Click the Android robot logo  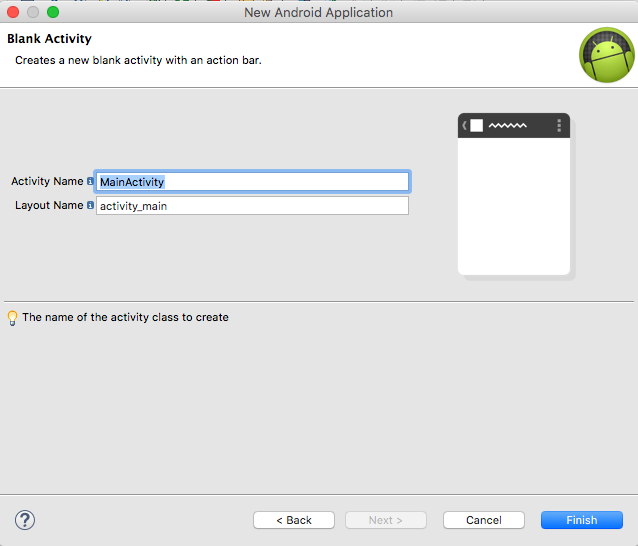[x=607, y=55]
